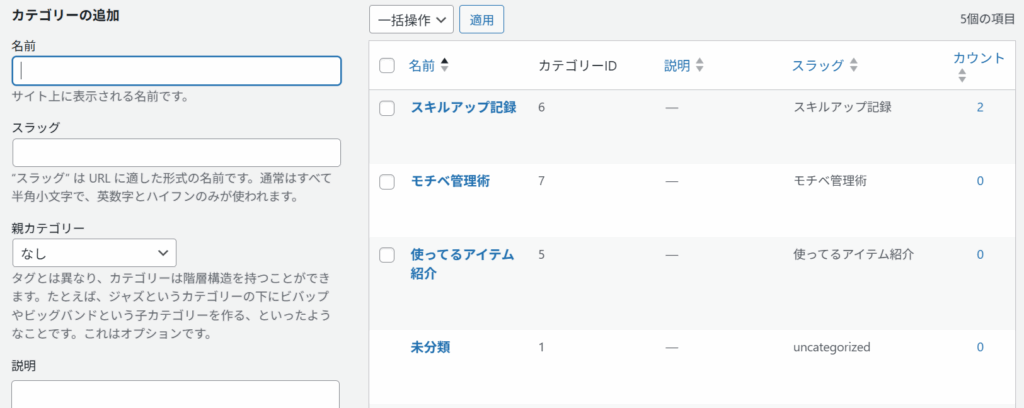Open the 未分類 category link

(x=430, y=348)
